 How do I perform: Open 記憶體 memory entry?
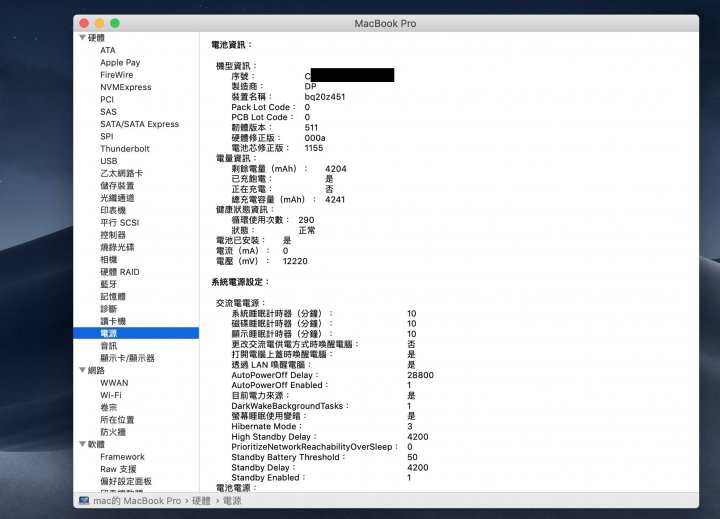click(113, 296)
